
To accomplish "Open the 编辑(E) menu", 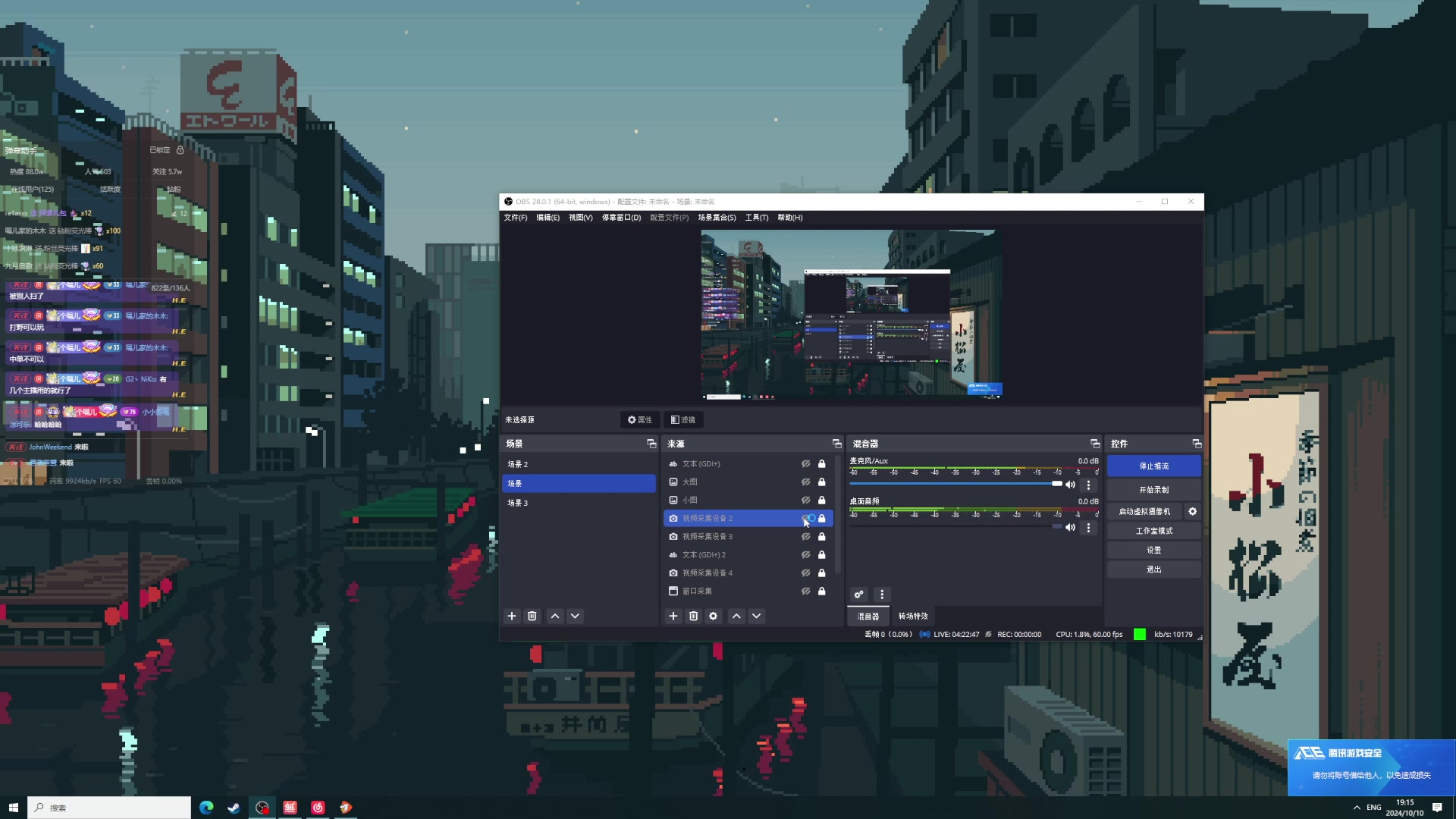I will point(548,218).
